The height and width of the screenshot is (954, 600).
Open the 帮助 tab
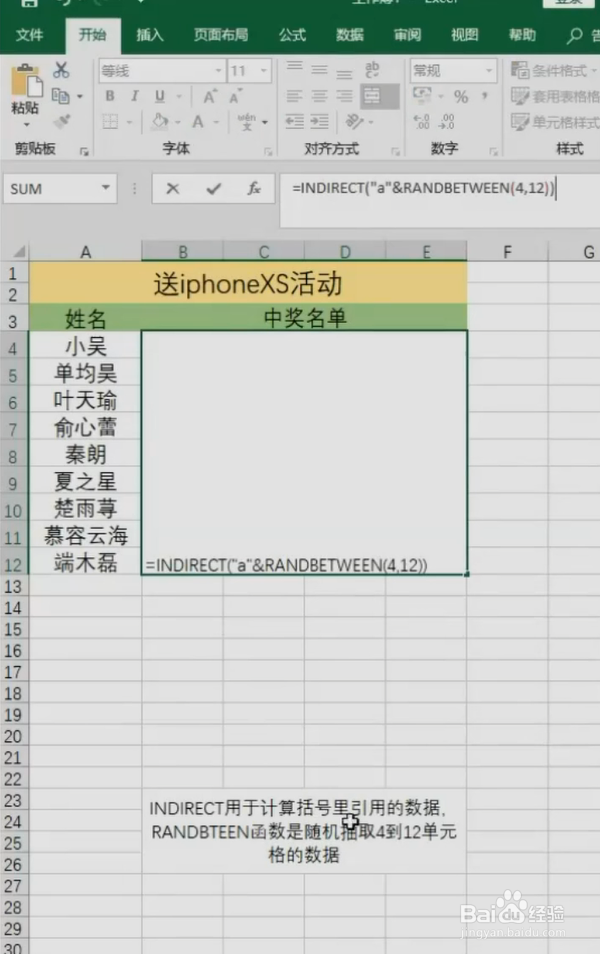click(x=522, y=35)
